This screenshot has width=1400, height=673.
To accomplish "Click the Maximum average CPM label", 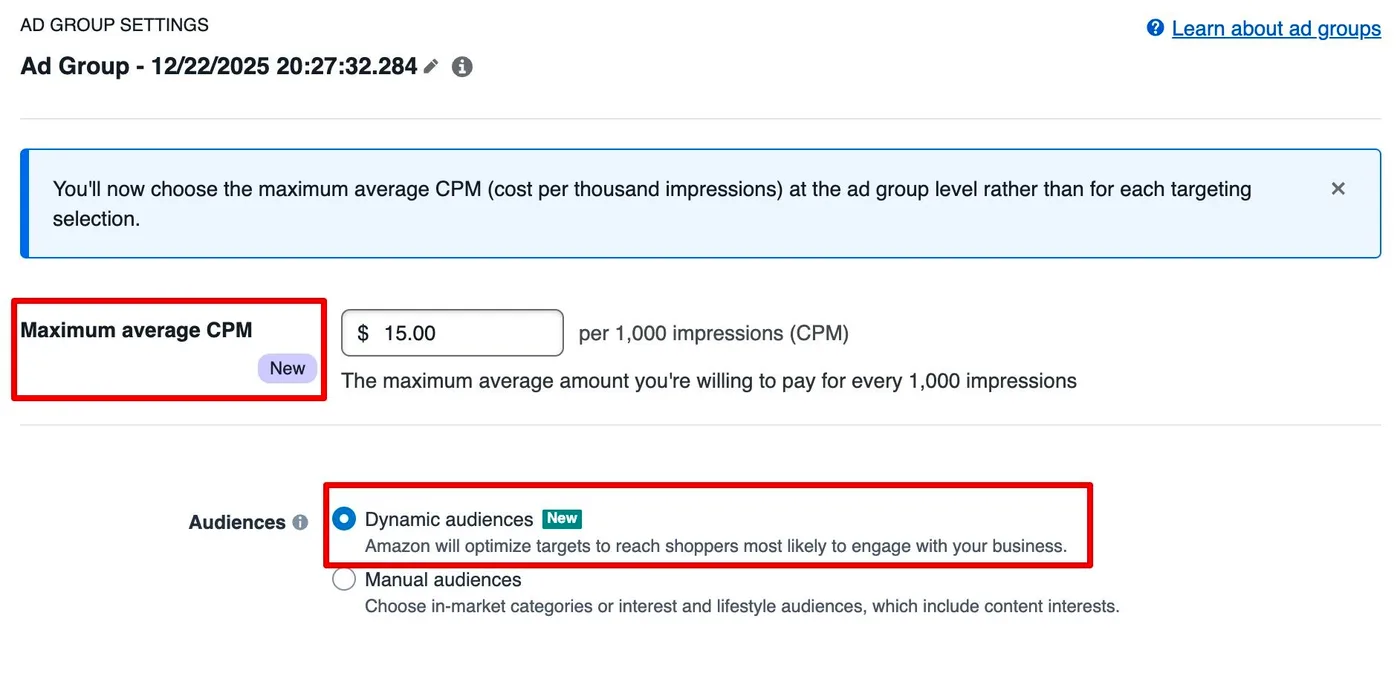I will coord(136,330).
